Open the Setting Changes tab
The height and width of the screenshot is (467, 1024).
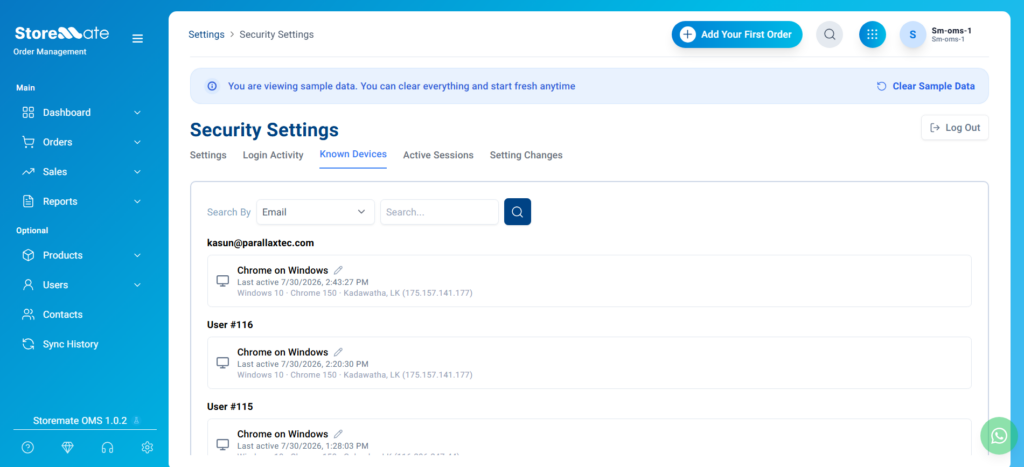tap(526, 155)
